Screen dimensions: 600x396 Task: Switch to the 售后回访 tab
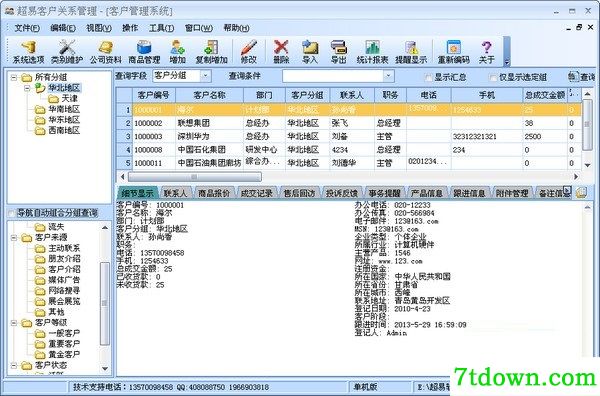pyautogui.click(x=299, y=193)
